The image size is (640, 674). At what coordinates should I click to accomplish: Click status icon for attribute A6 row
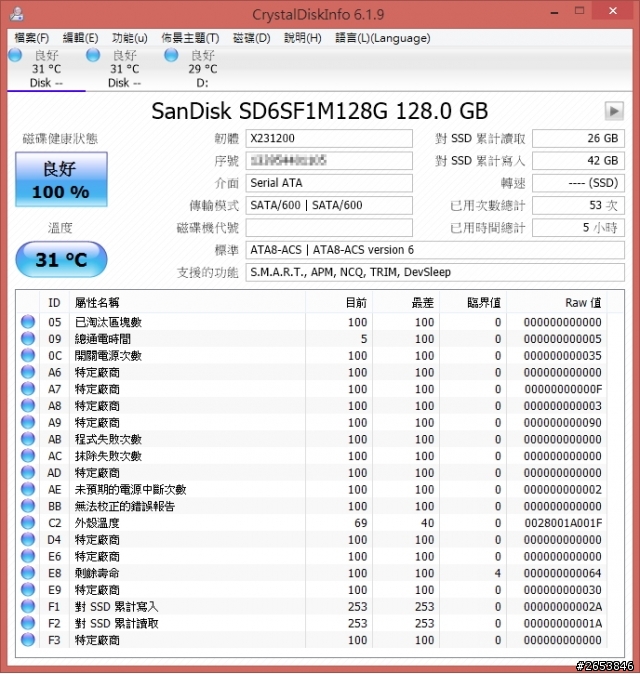coord(28,372)
